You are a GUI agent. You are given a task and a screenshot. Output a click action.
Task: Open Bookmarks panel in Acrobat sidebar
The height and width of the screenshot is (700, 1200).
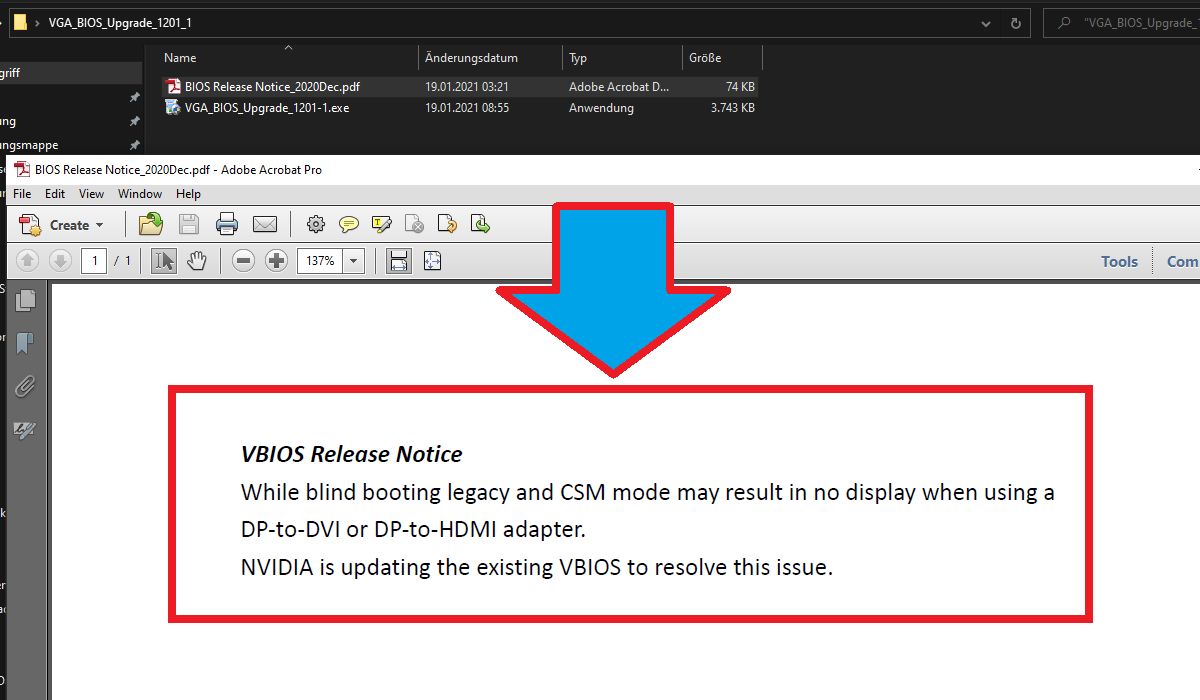click(x=26, y=343)
